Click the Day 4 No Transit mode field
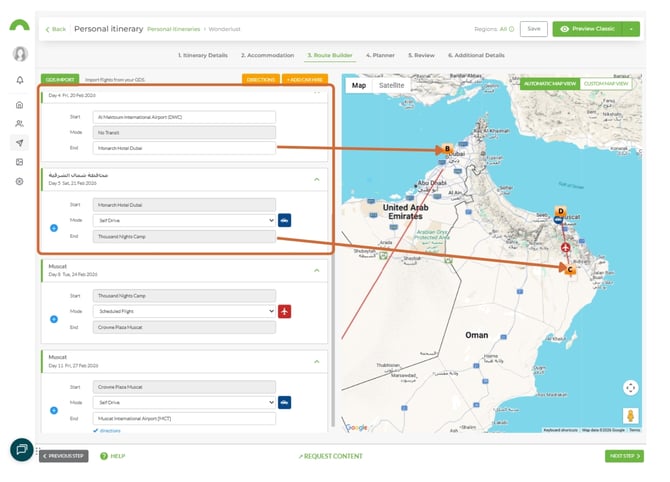The width and height of the screenshot is (670, 482). point(184,132)
